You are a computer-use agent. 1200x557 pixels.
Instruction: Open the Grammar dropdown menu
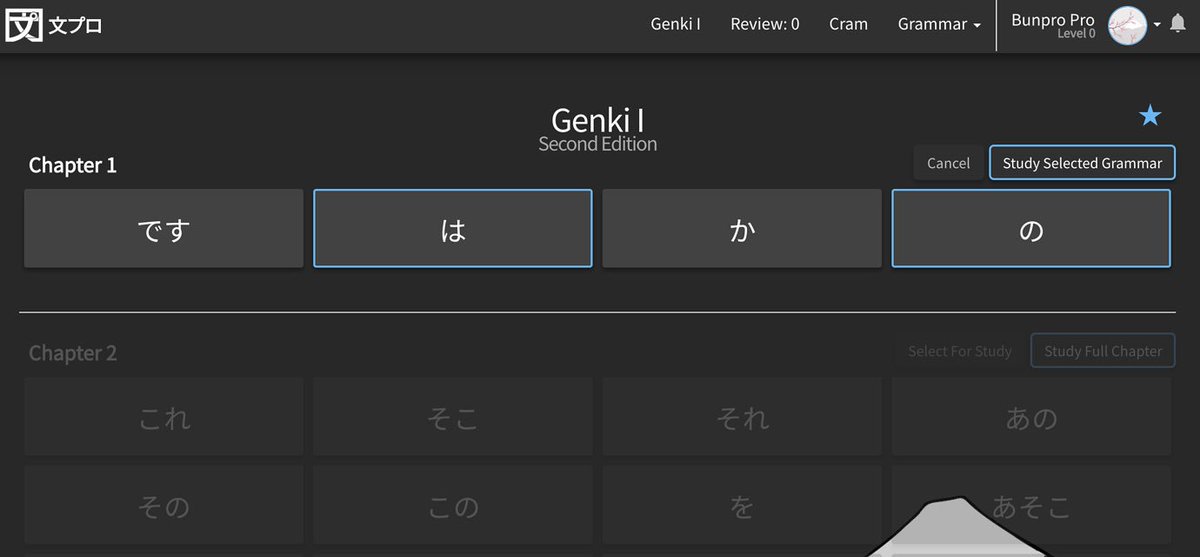click(x=939, y=24)
